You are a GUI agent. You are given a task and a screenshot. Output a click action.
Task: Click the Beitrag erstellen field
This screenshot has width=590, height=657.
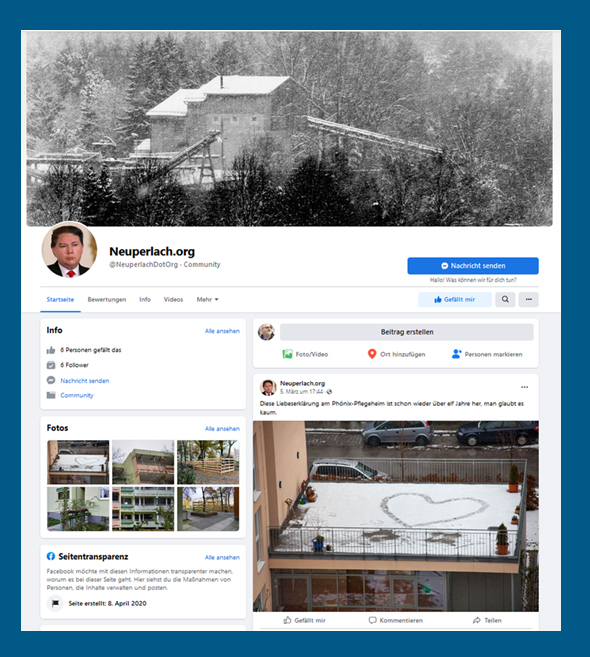(x=406, y=332)
